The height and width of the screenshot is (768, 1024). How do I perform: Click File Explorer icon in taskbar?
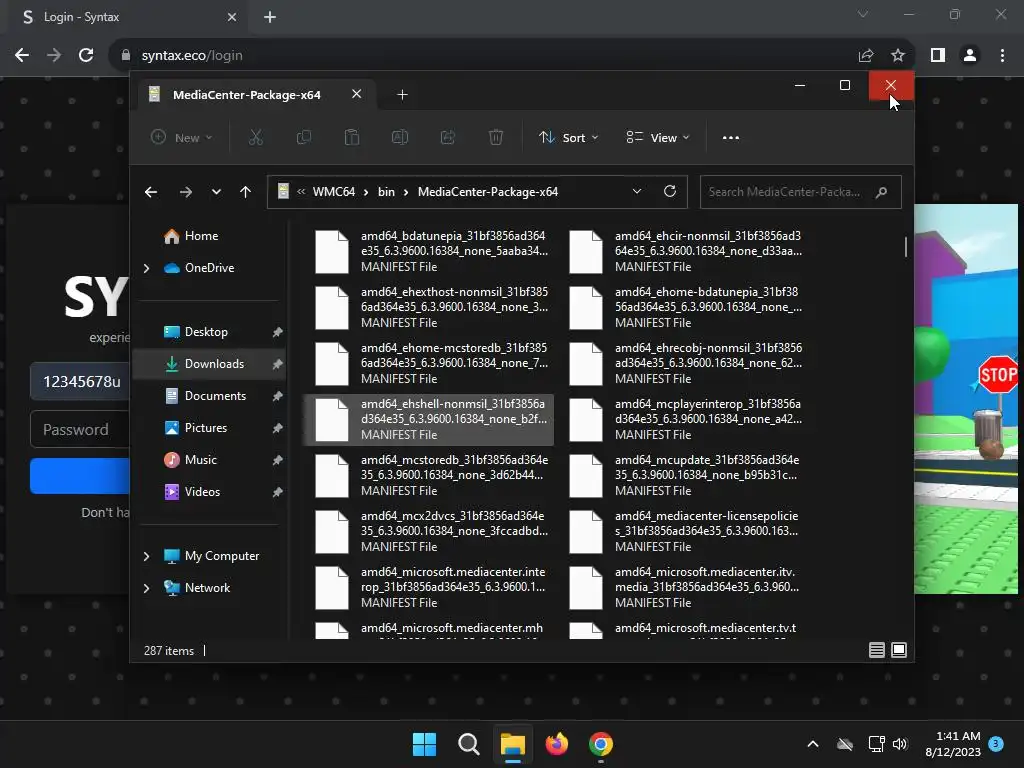pyautogui.click(x=513, y=744)
